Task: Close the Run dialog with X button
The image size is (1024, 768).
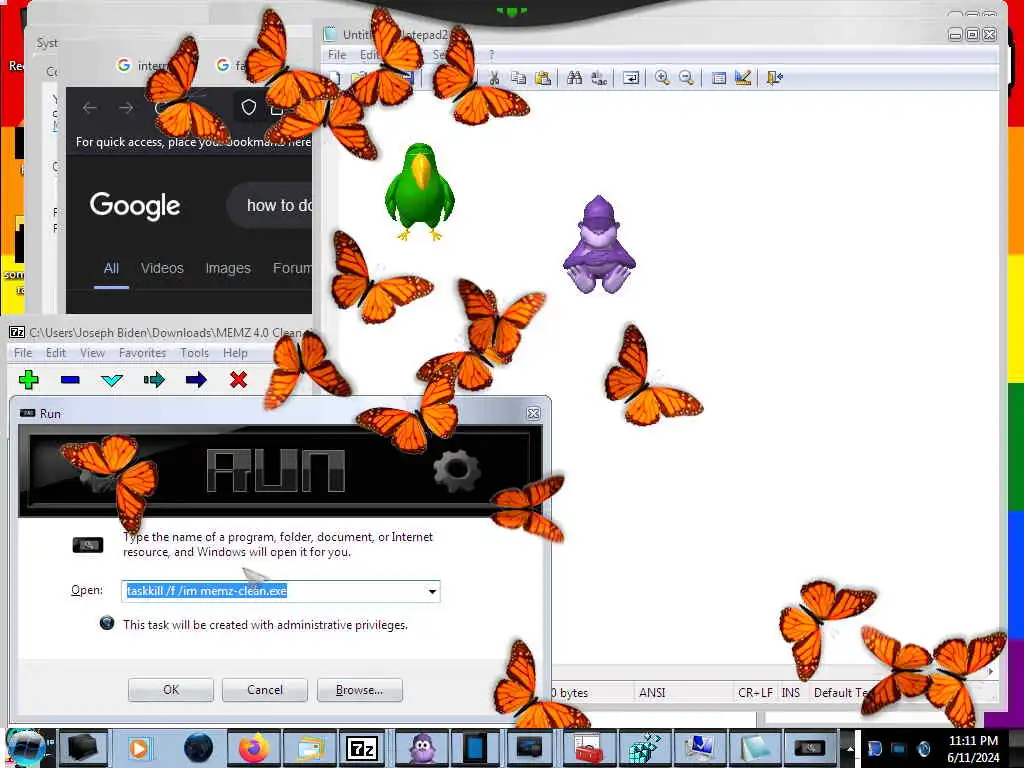Action: coord(534,413)
